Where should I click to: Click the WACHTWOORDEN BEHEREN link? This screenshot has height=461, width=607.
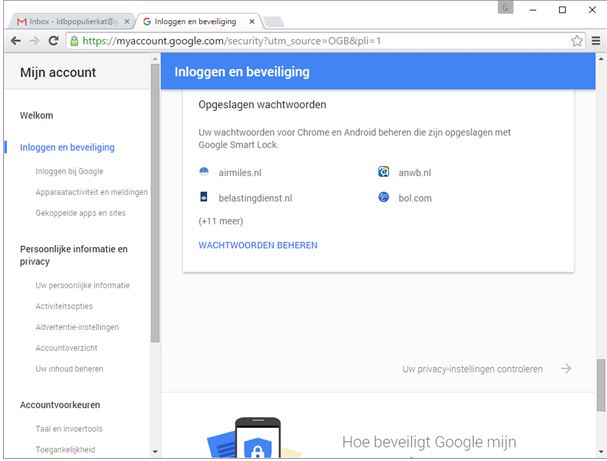(x=258, y=245)
